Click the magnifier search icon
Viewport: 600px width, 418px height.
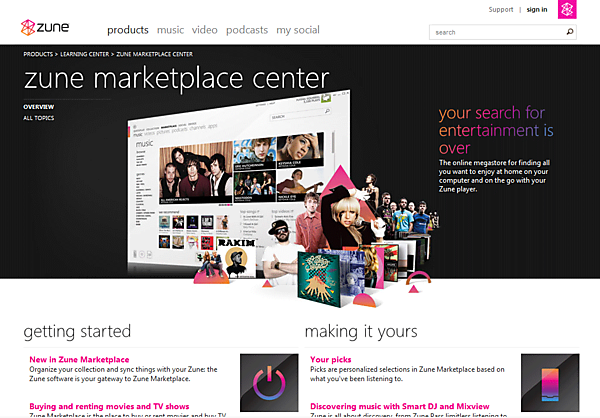coord(570,32)
